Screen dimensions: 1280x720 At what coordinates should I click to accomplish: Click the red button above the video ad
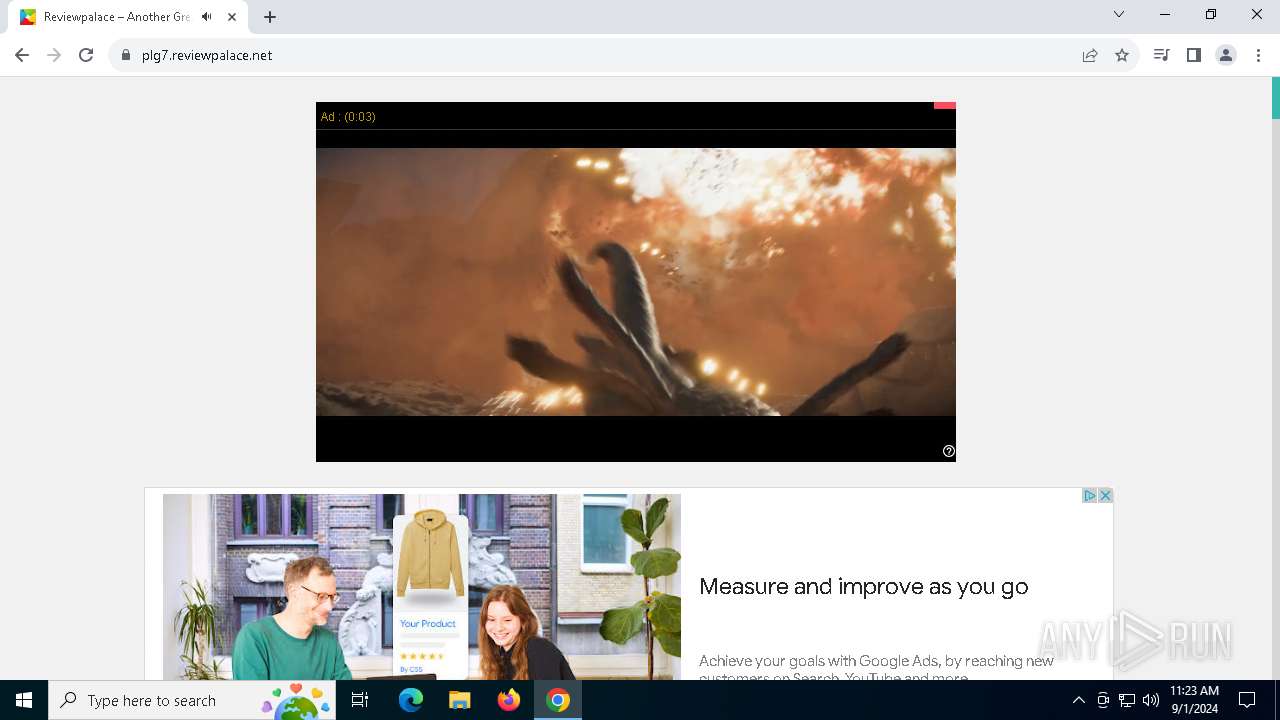tap(945, 105)
